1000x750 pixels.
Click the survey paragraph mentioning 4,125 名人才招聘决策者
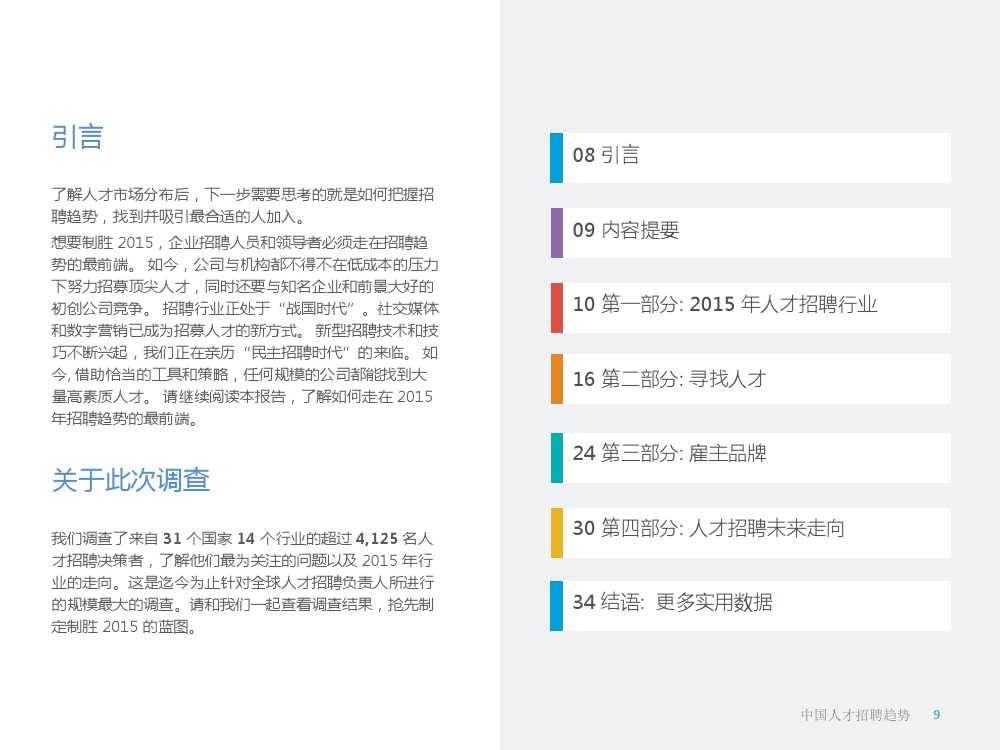pos(243,583)
